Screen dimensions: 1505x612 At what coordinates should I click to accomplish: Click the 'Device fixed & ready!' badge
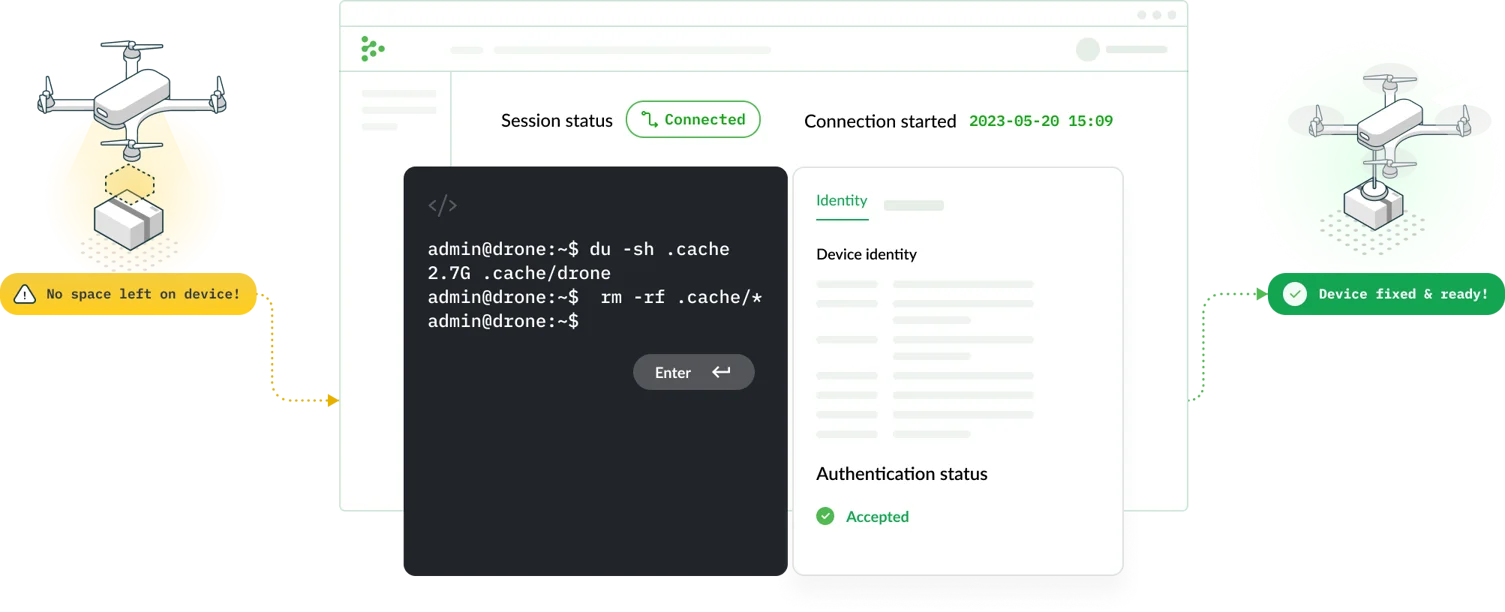click(x=1386, y=294)
